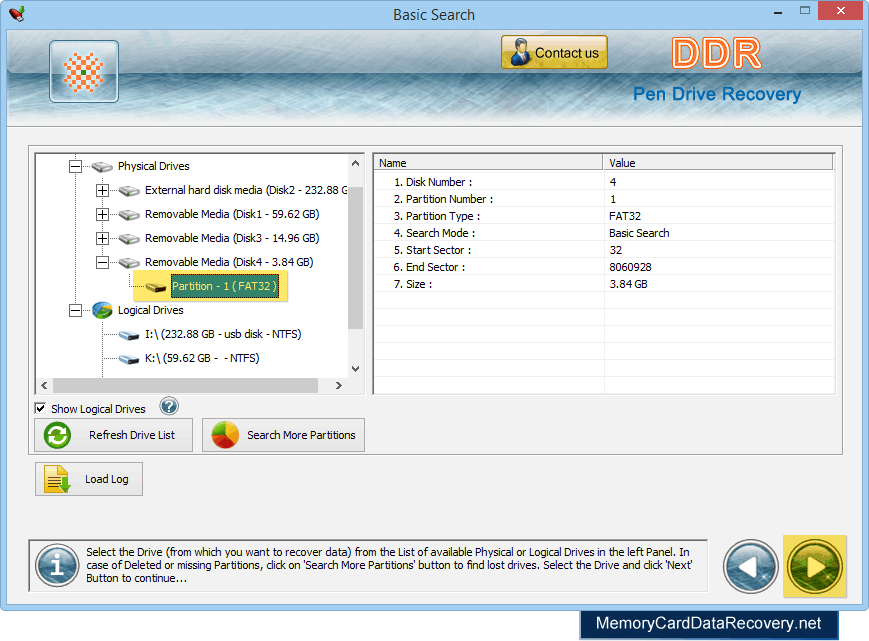Click the value '8060928' in the table
The height and width of the screenshot is (641, 869).
coord(630,267)
